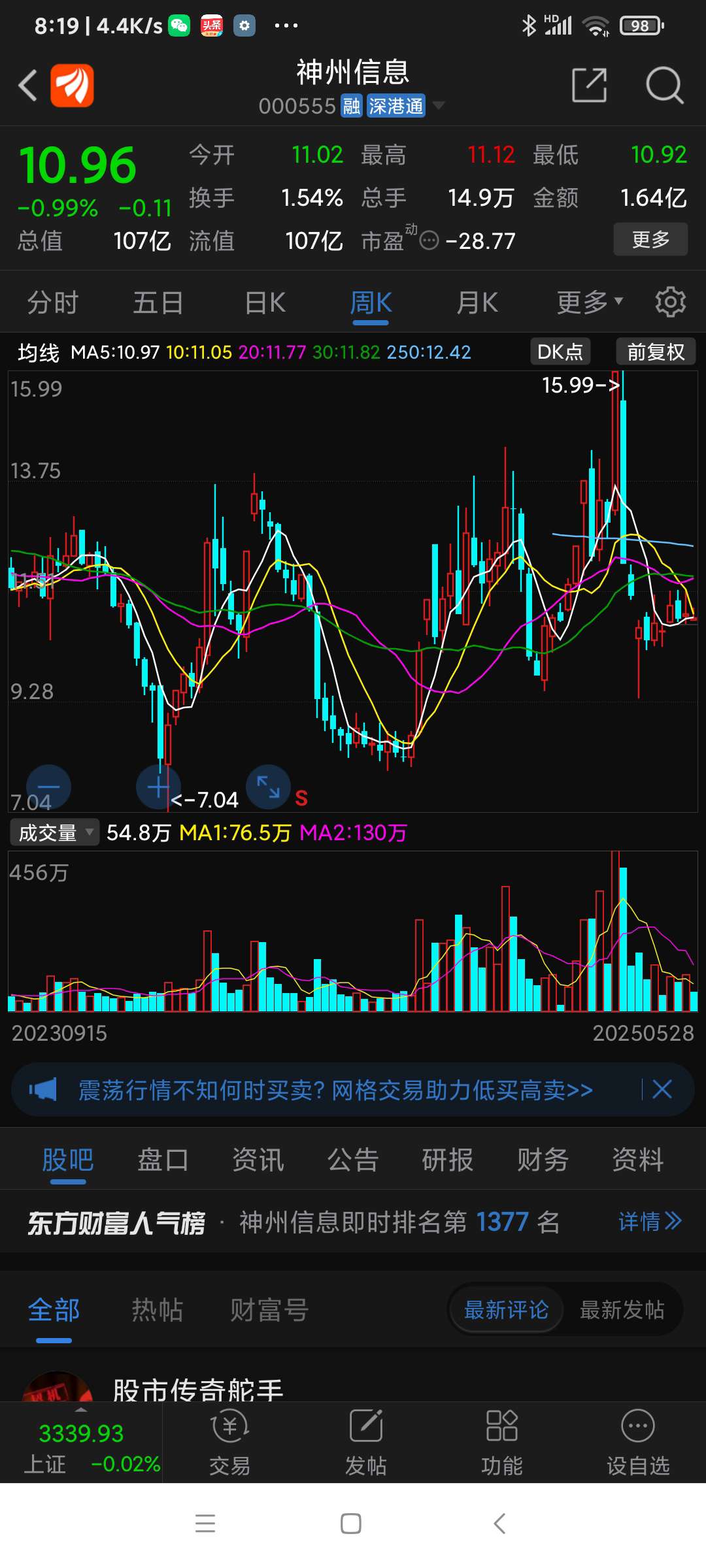The width and height of the screenshot is (706, 1568).
Task: Open post author 股市传奇舵手
Action: coord(198,1389)
